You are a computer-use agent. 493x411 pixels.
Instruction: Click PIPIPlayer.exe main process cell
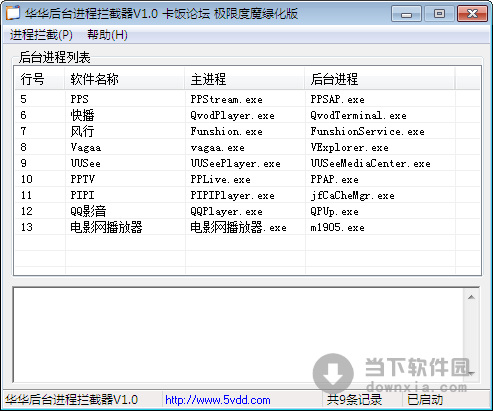coord(232,195)
